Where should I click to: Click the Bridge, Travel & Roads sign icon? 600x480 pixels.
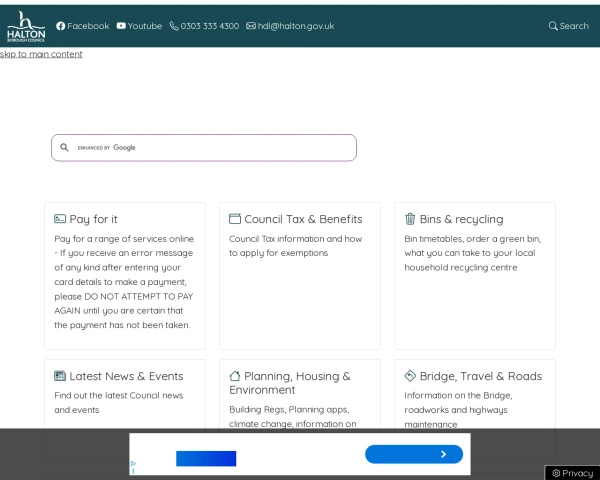(410, 376)
